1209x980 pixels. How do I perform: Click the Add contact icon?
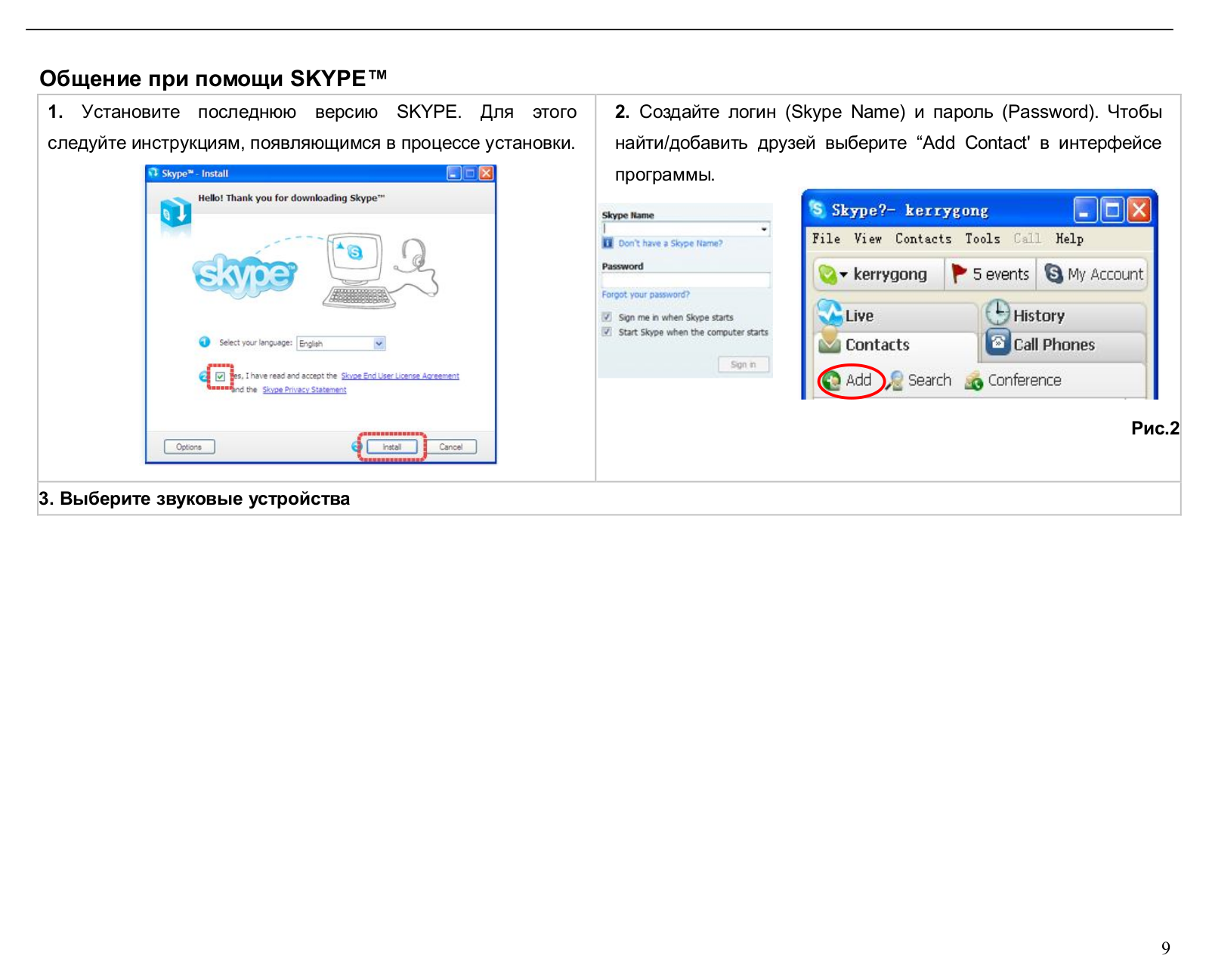(x=832, y=381)
